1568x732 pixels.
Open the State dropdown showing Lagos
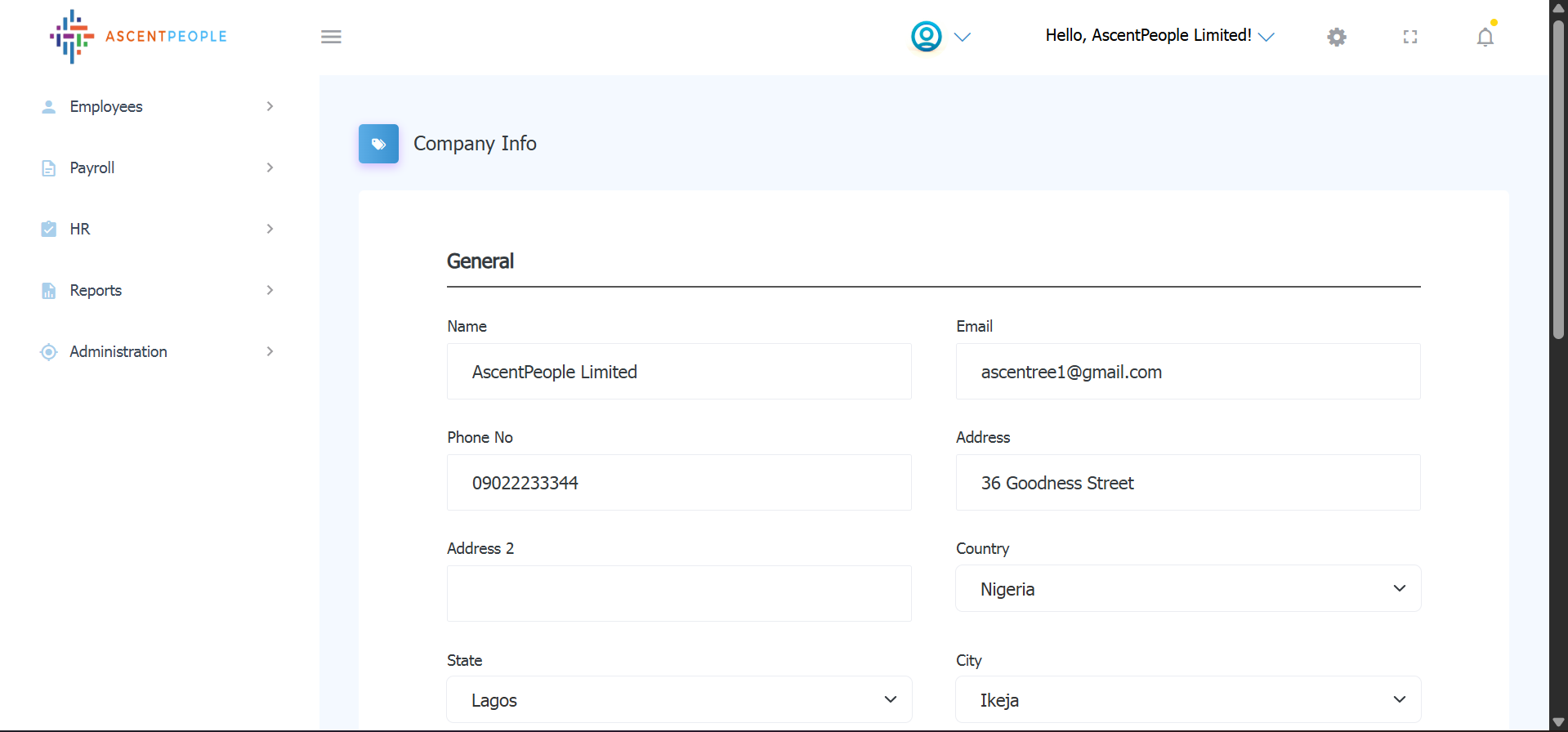(x=678, y=699)
